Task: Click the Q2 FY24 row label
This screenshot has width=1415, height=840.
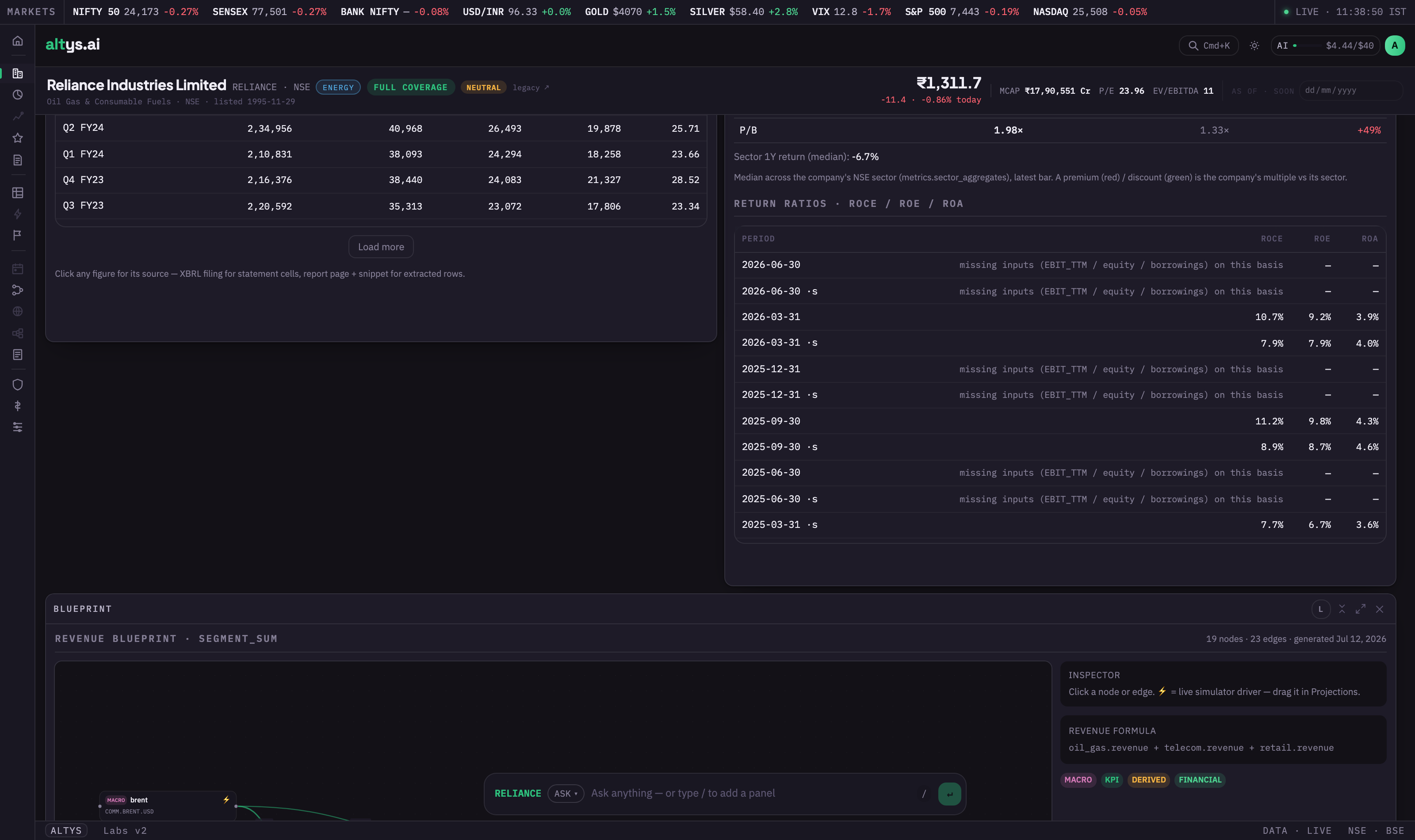Action: click(x=83, y=128)
